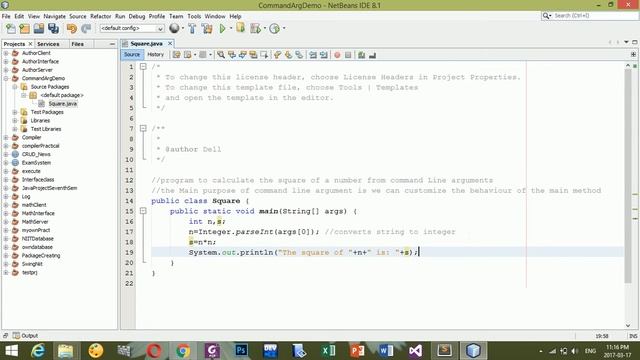Viewport: 640px width, 360px height.
Task: Click the Find Next Occurrence icon
Action: pos(242,55)
